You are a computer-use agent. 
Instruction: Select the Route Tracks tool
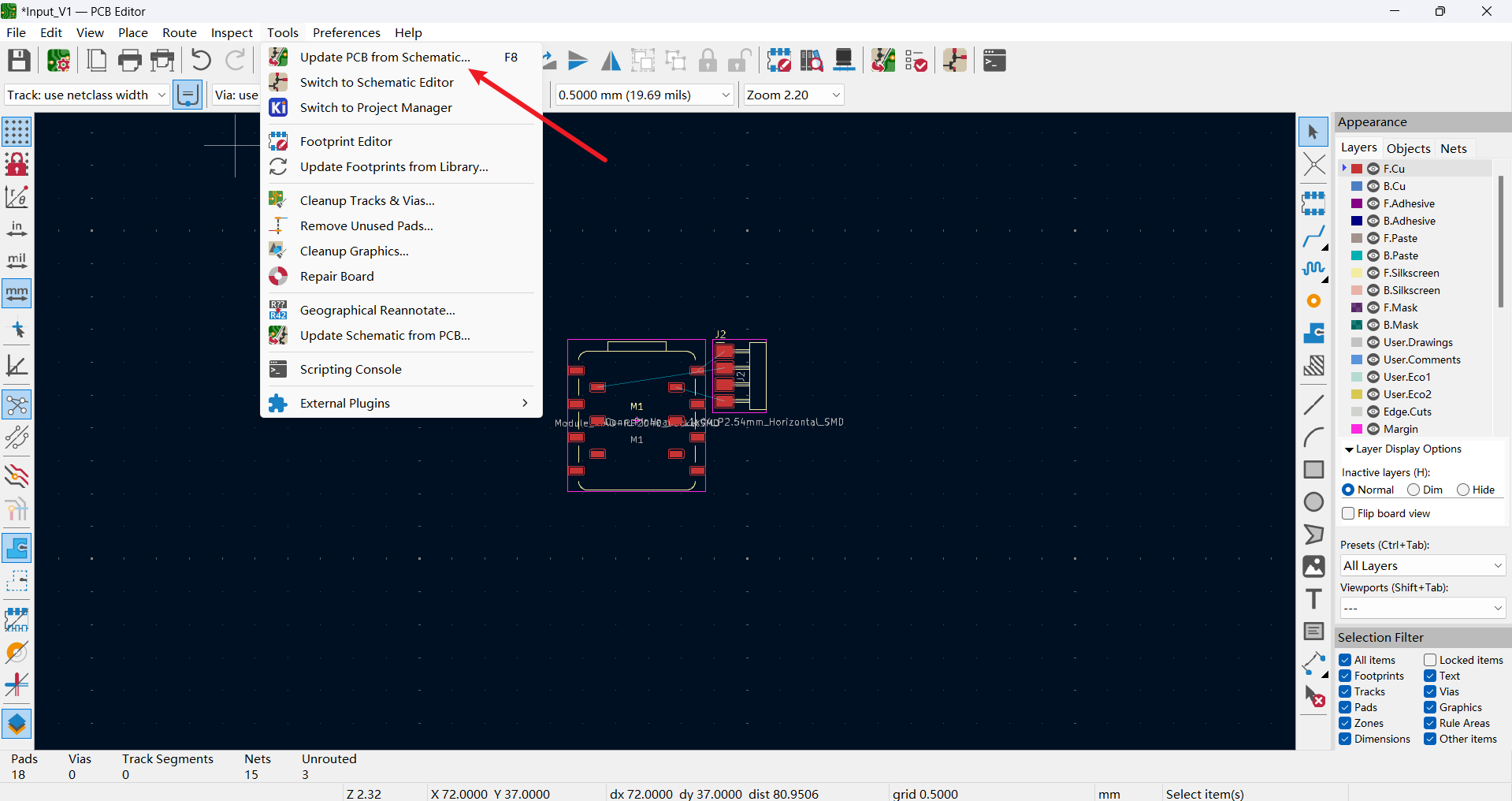point(1313,237)
